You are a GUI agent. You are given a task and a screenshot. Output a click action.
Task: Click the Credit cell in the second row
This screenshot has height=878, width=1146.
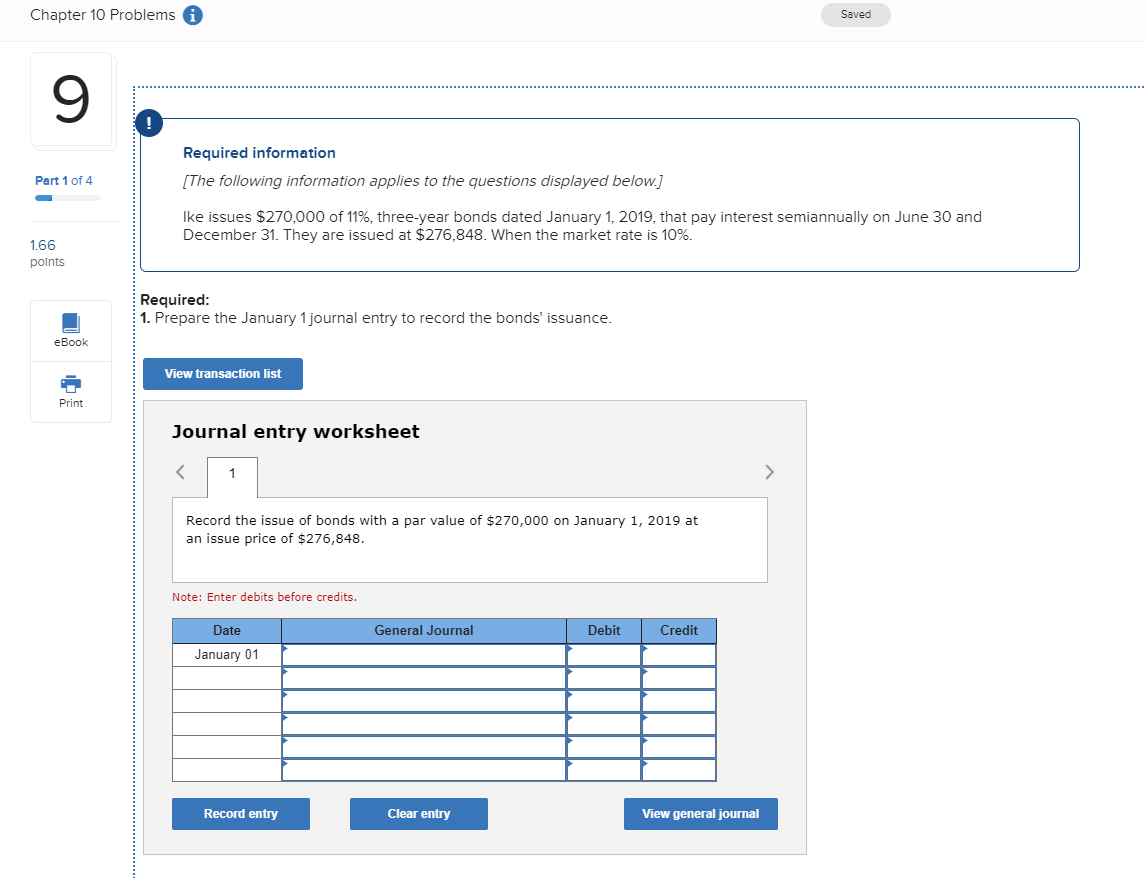point(679,678)
